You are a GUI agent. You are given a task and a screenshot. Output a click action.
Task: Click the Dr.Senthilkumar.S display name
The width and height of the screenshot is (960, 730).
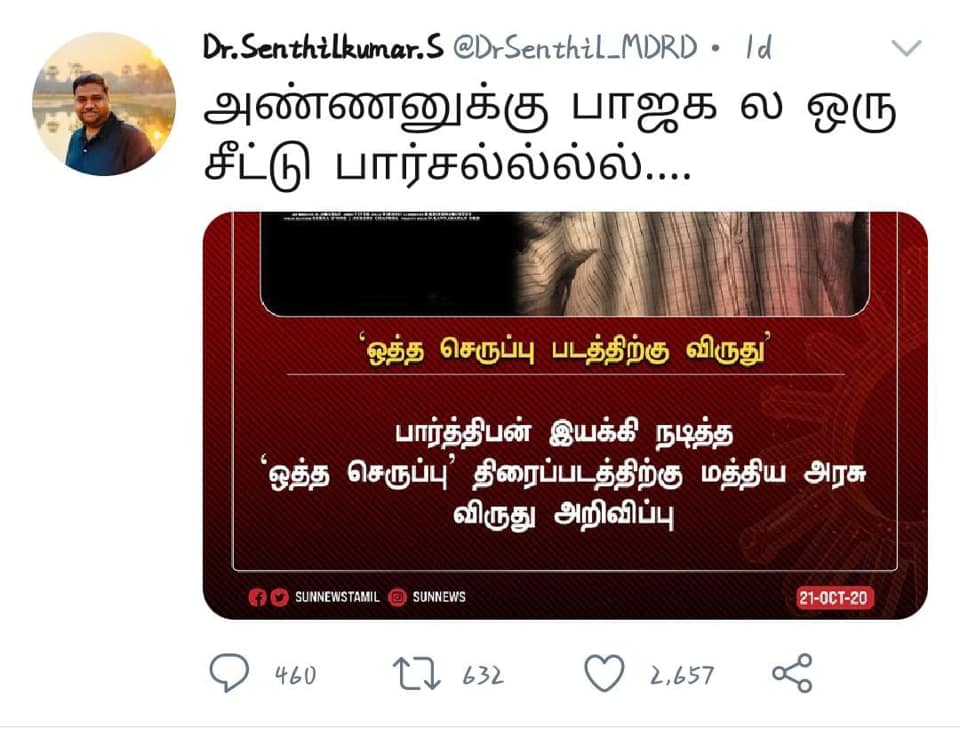(323, 47)
